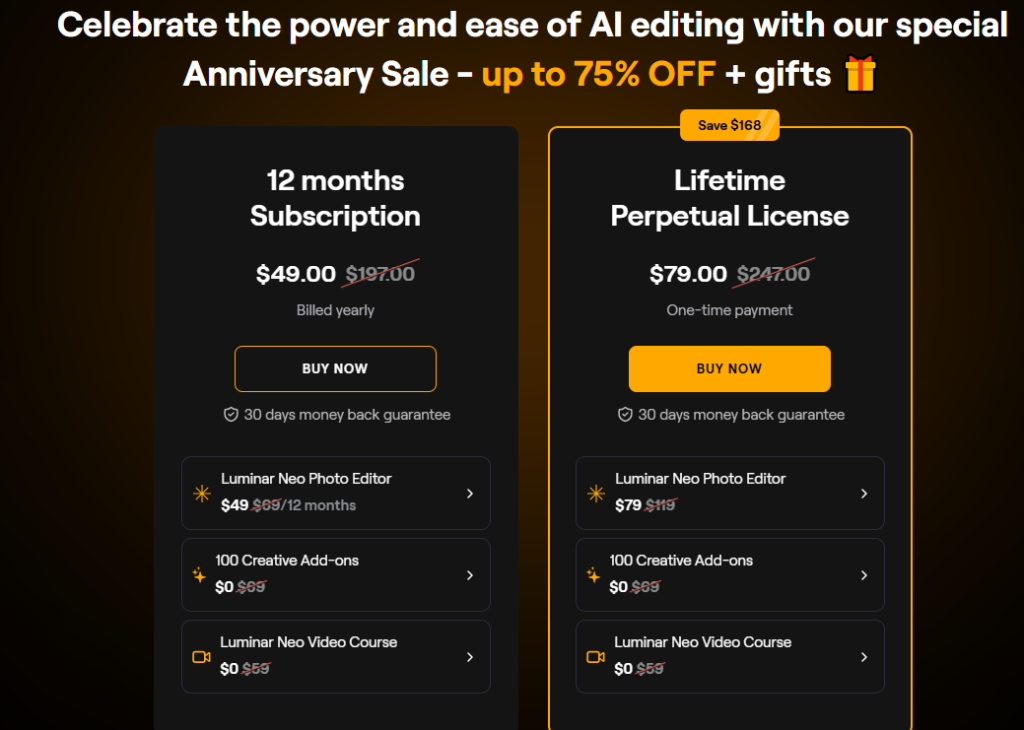Screen dimensions: 1024x730
Task: Click video camera icon in Lifetime Video Course row
Action: (x=596, y=656)
